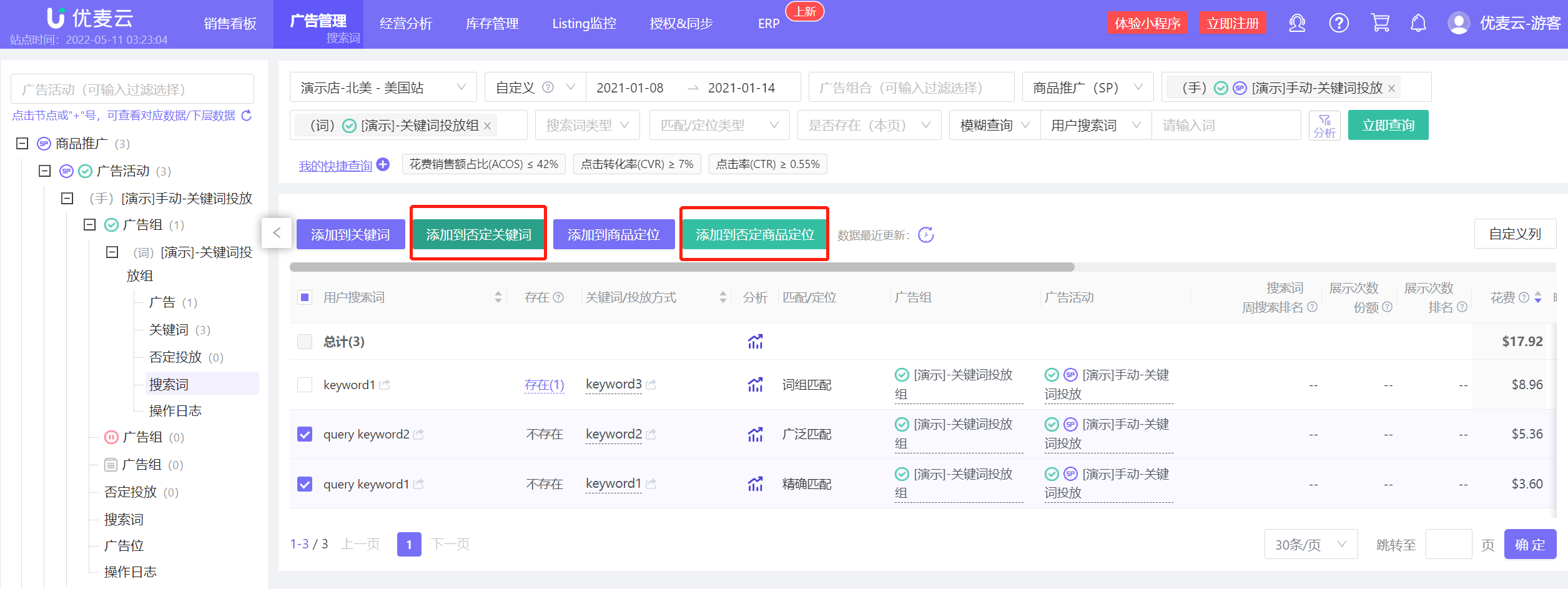Open external link icon next to query keyword2
This screenshot has width=1568, height=589.
(418, 434)
